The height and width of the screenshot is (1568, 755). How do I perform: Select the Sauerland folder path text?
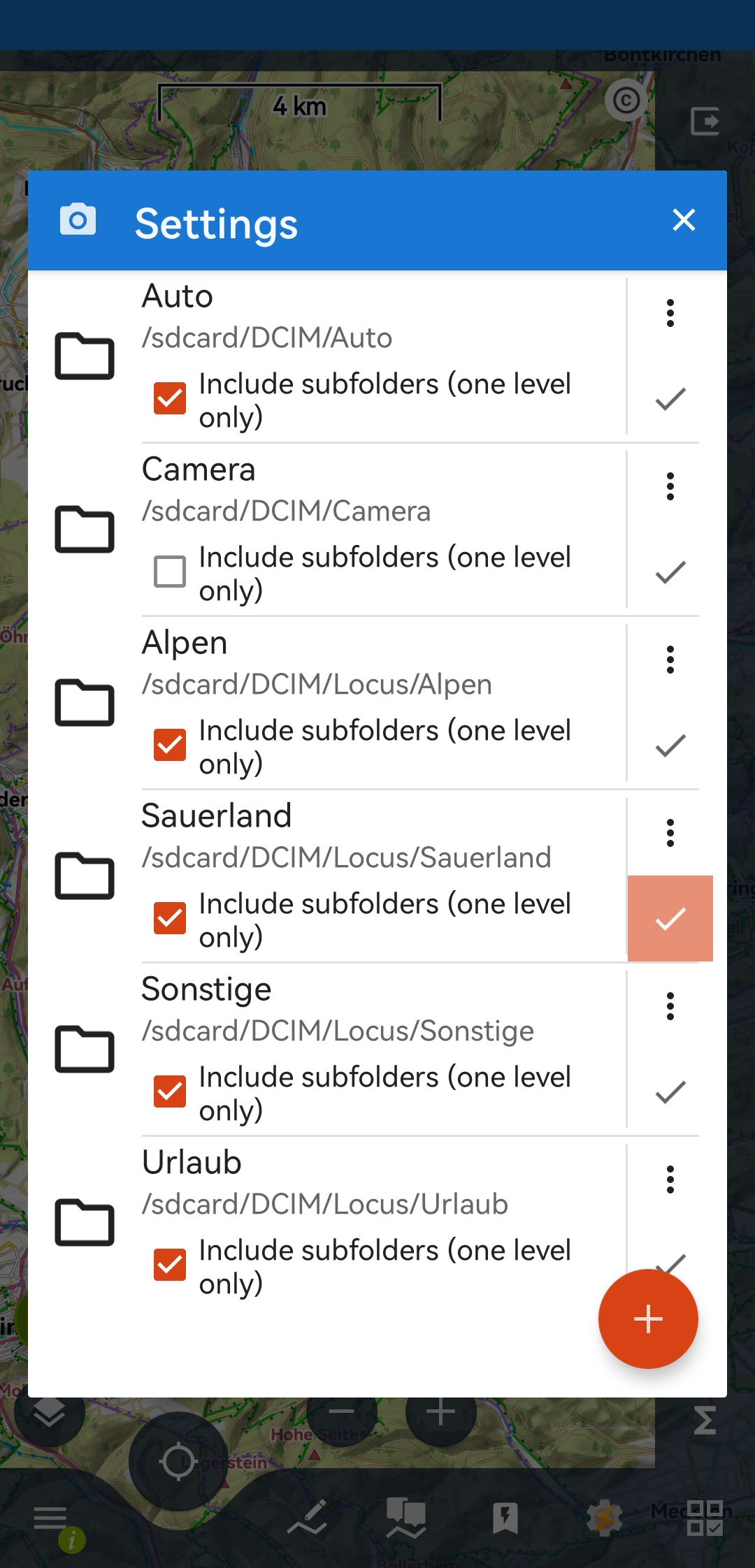coord(346,857)
